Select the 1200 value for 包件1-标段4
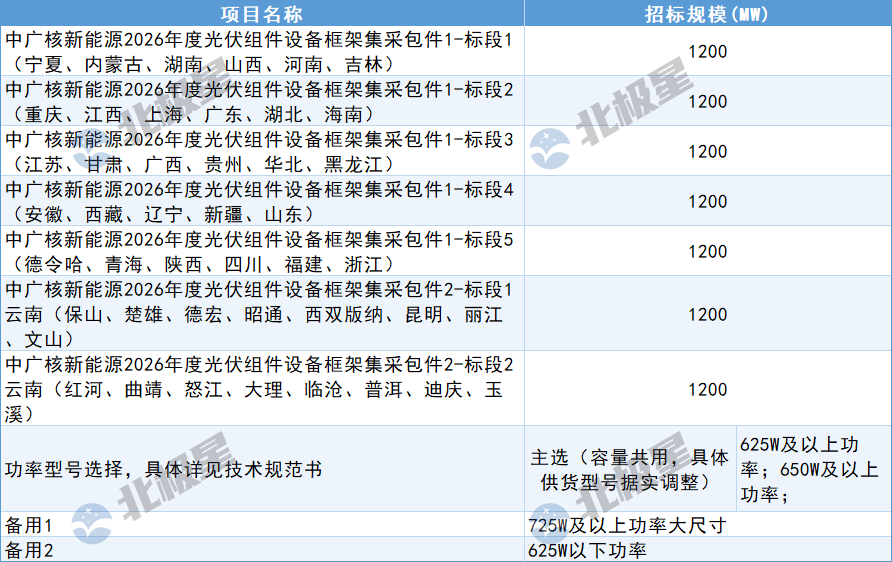 click(x=707, y=201)
